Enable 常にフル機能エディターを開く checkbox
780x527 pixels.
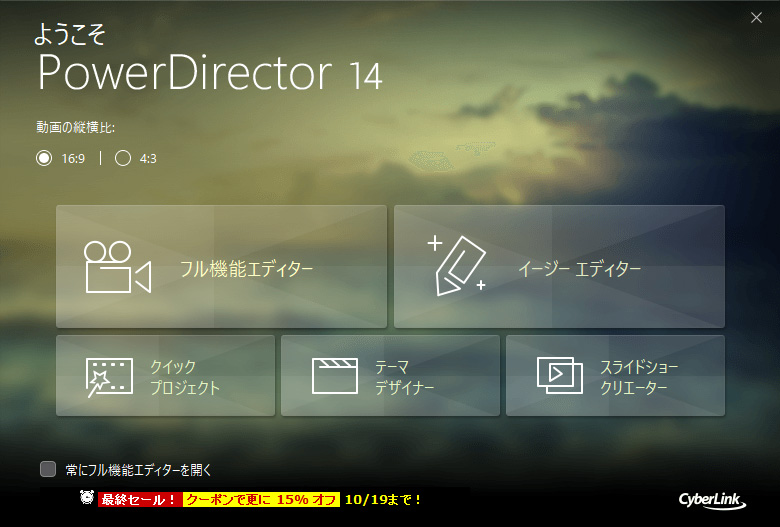(x=48, y=469)
